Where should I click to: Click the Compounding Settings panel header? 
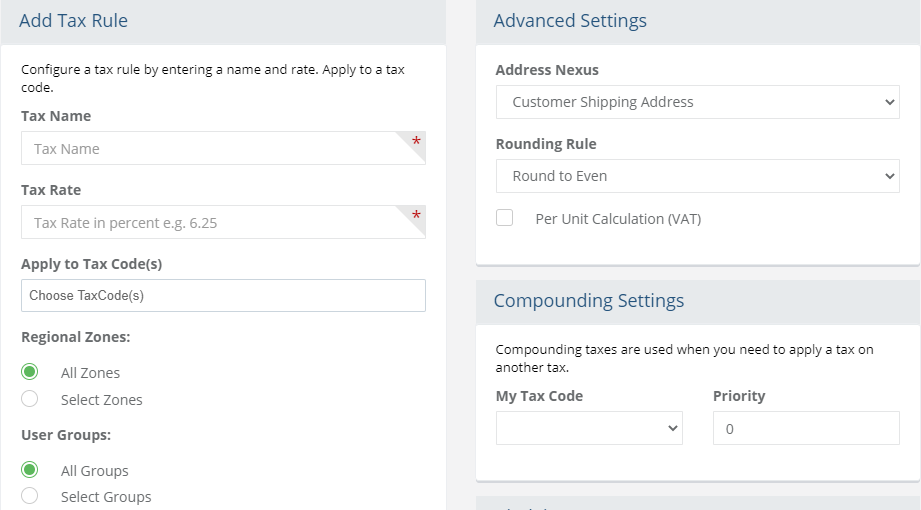[589, 300]
